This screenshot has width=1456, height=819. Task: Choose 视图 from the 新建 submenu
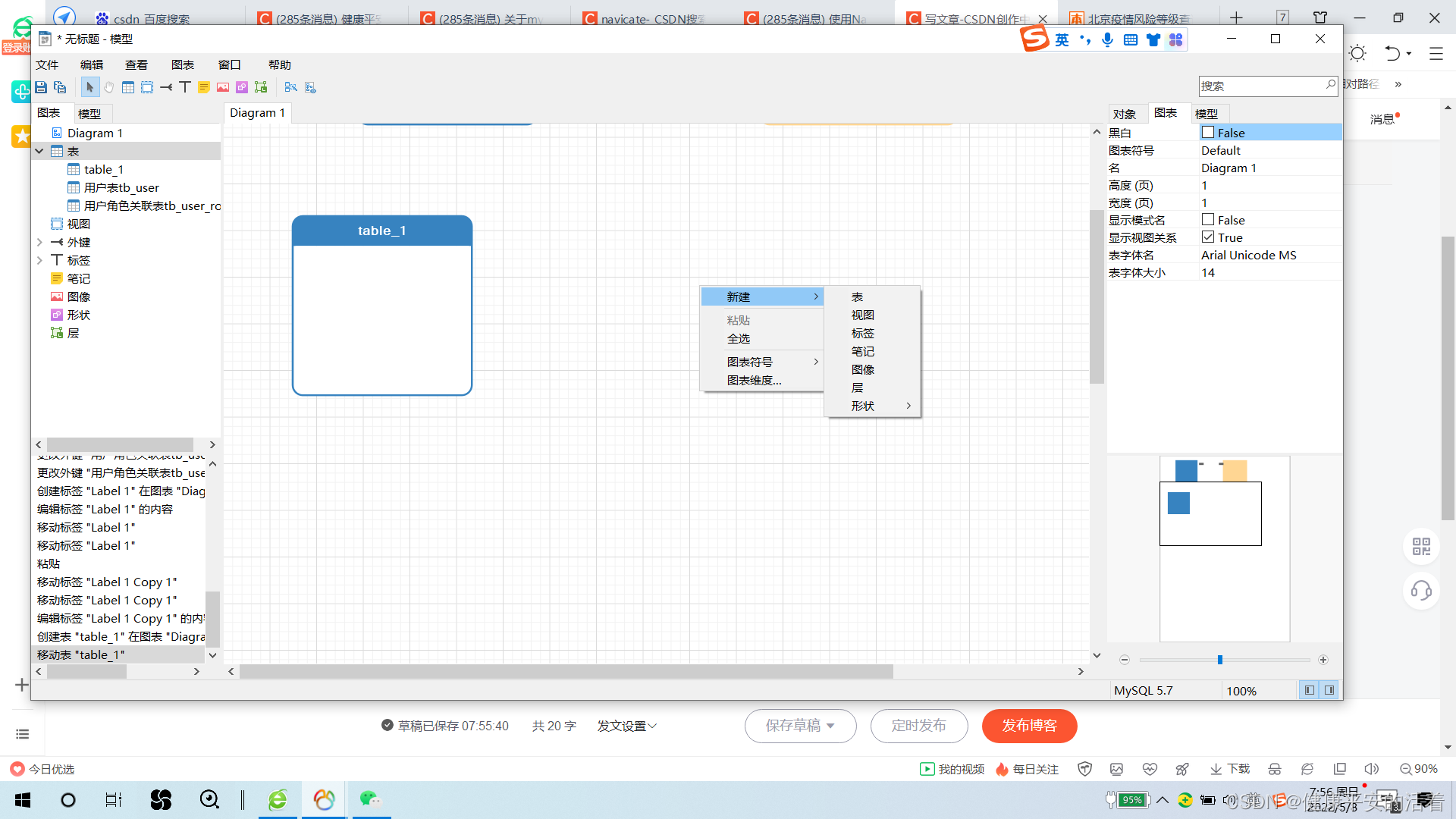pyautogui.click(x=862, y=315)
